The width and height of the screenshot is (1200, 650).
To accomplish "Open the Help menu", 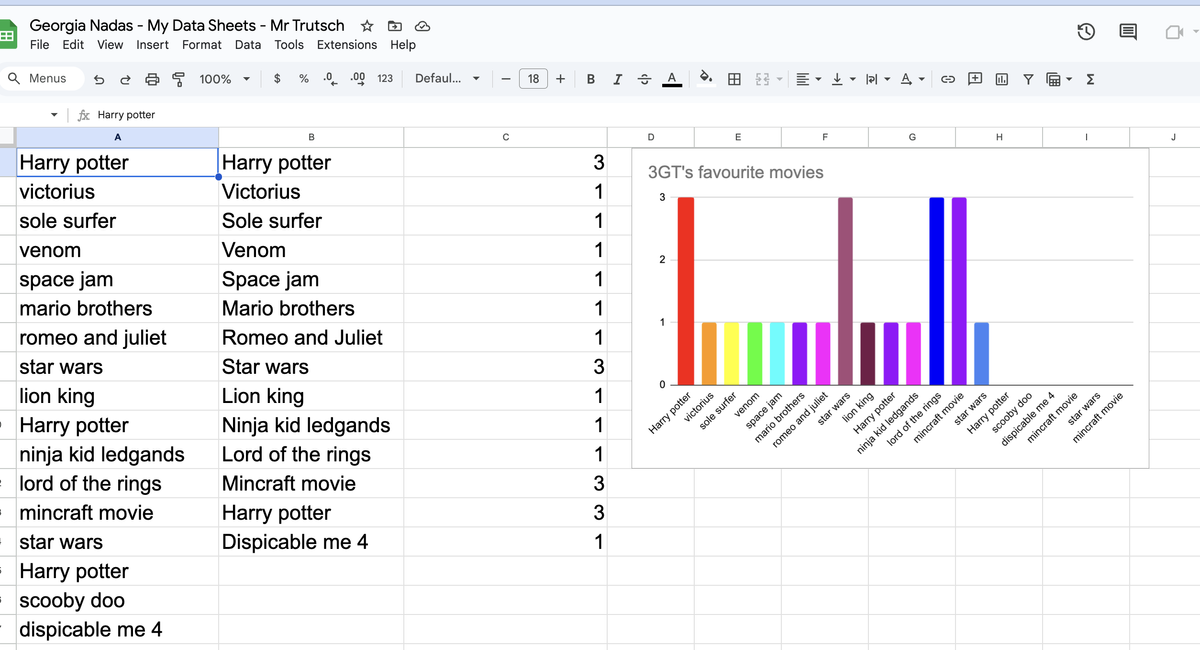I will point(403,45).
